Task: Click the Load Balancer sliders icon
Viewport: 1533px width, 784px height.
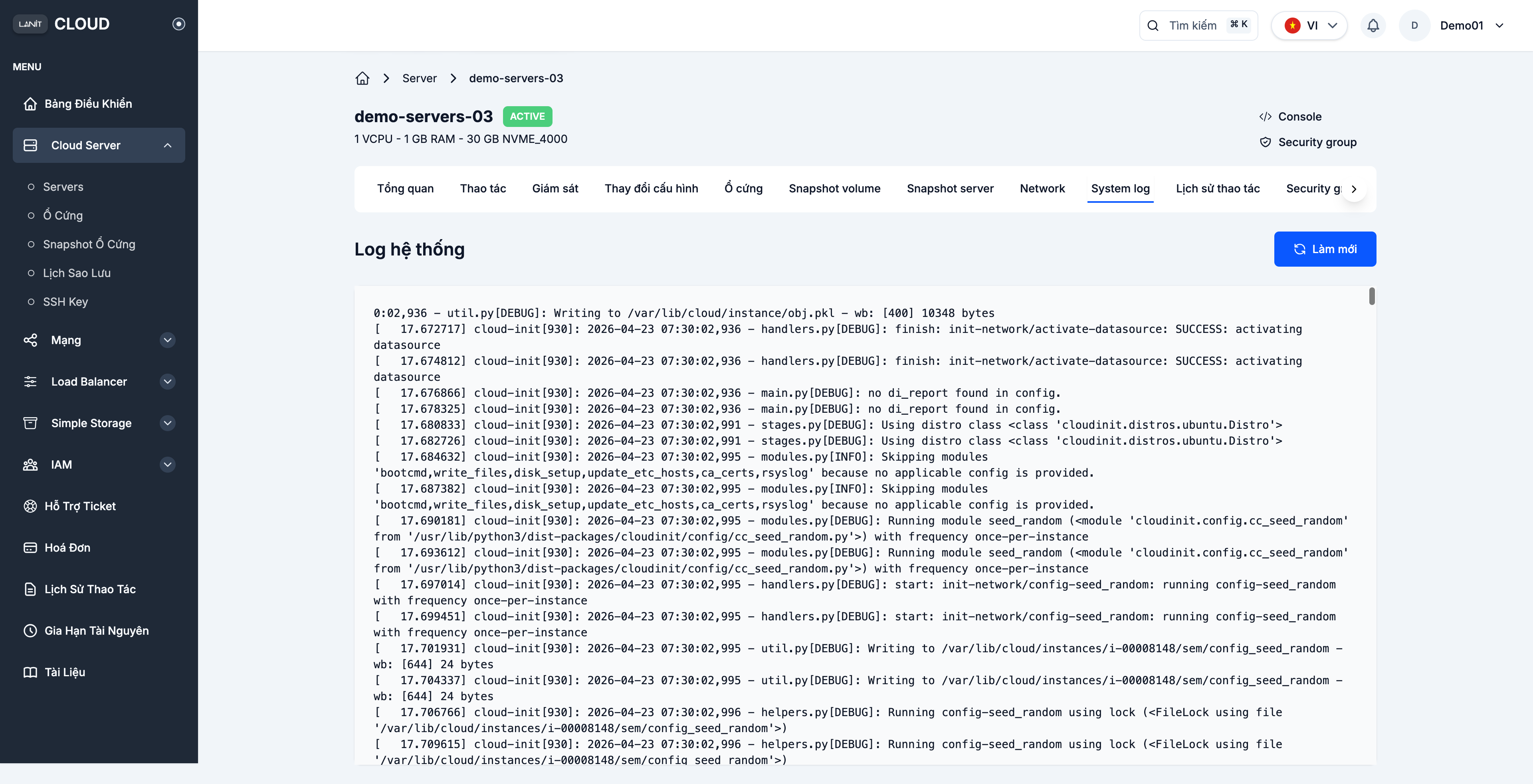Action: 30,382
